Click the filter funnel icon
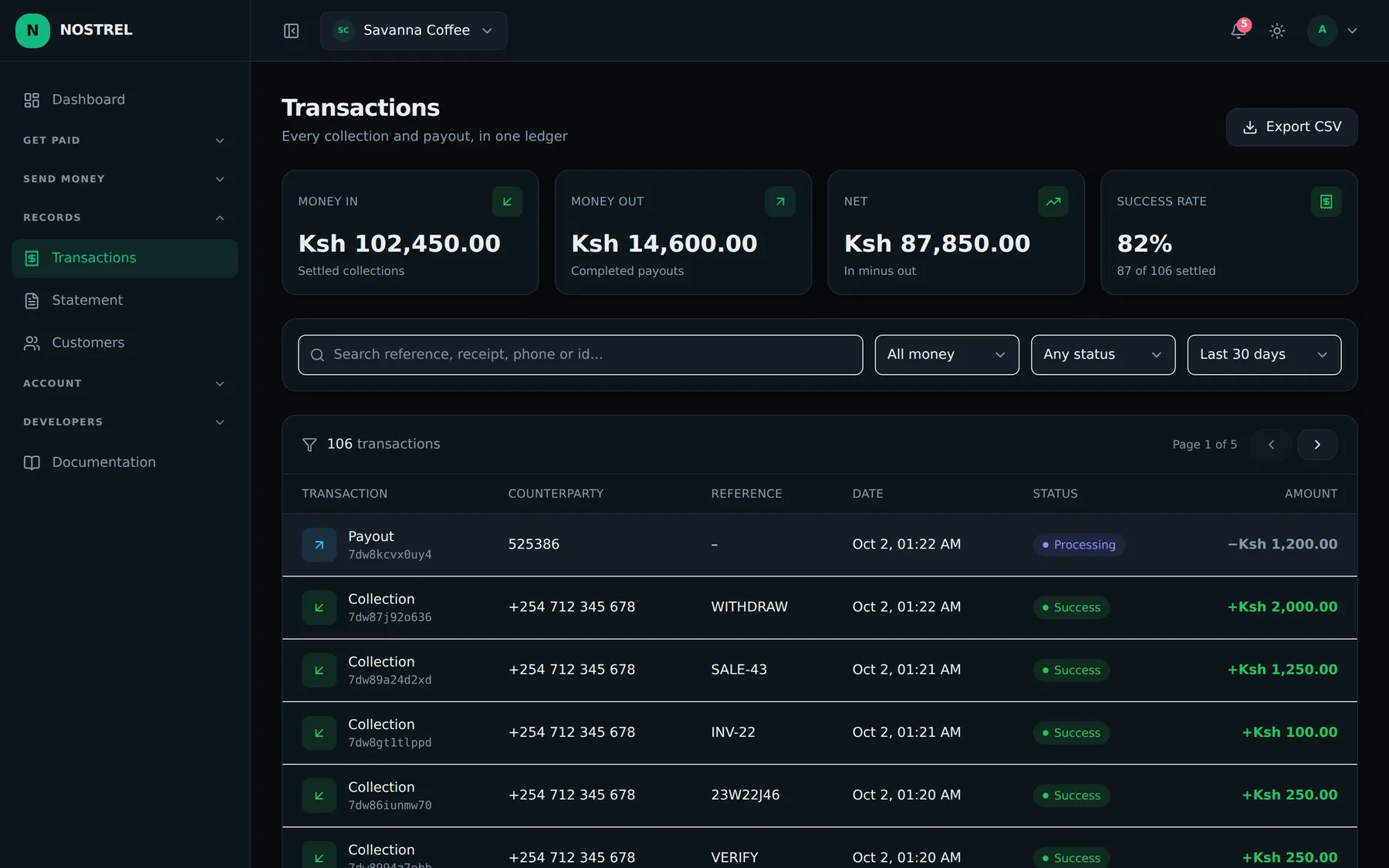This screenshot has height=868, width=1389. (309, 444)
